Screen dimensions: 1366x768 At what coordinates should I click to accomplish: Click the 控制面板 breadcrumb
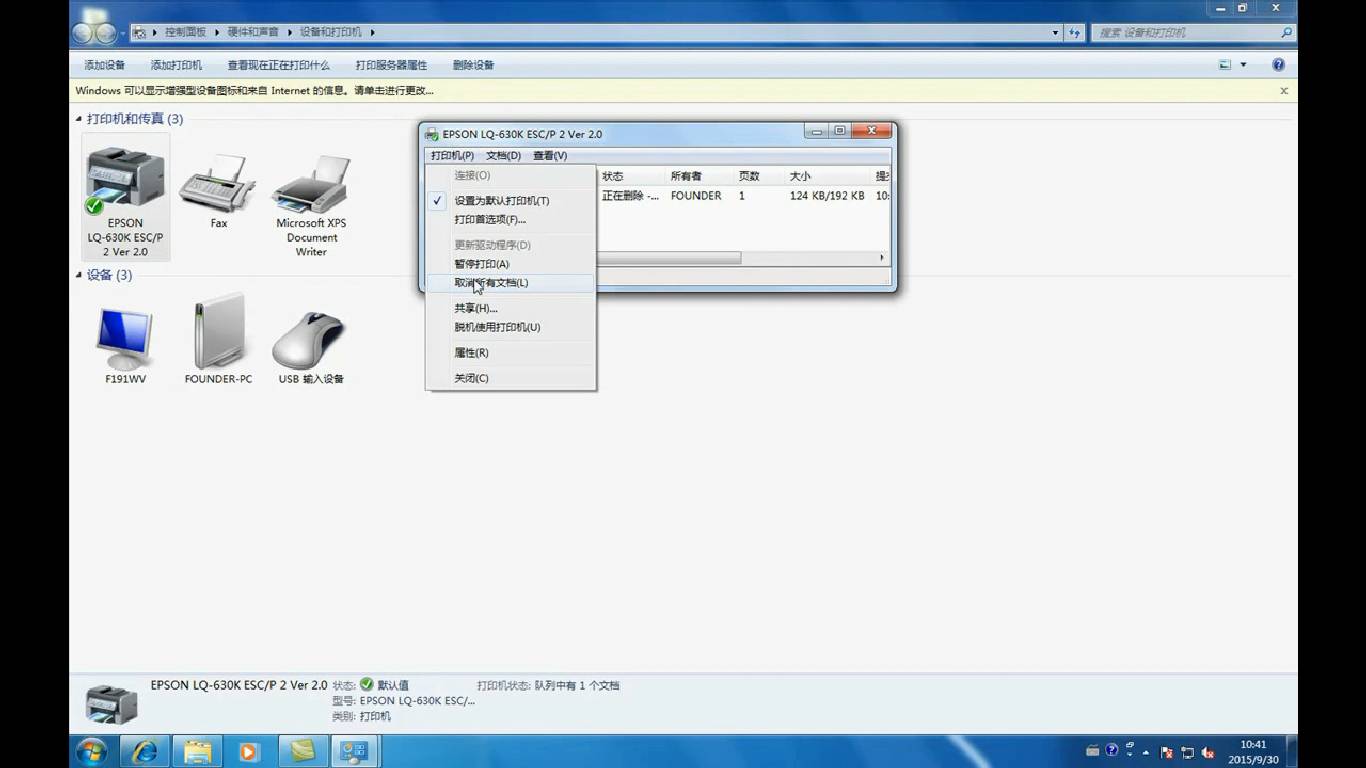coord(185,32)
